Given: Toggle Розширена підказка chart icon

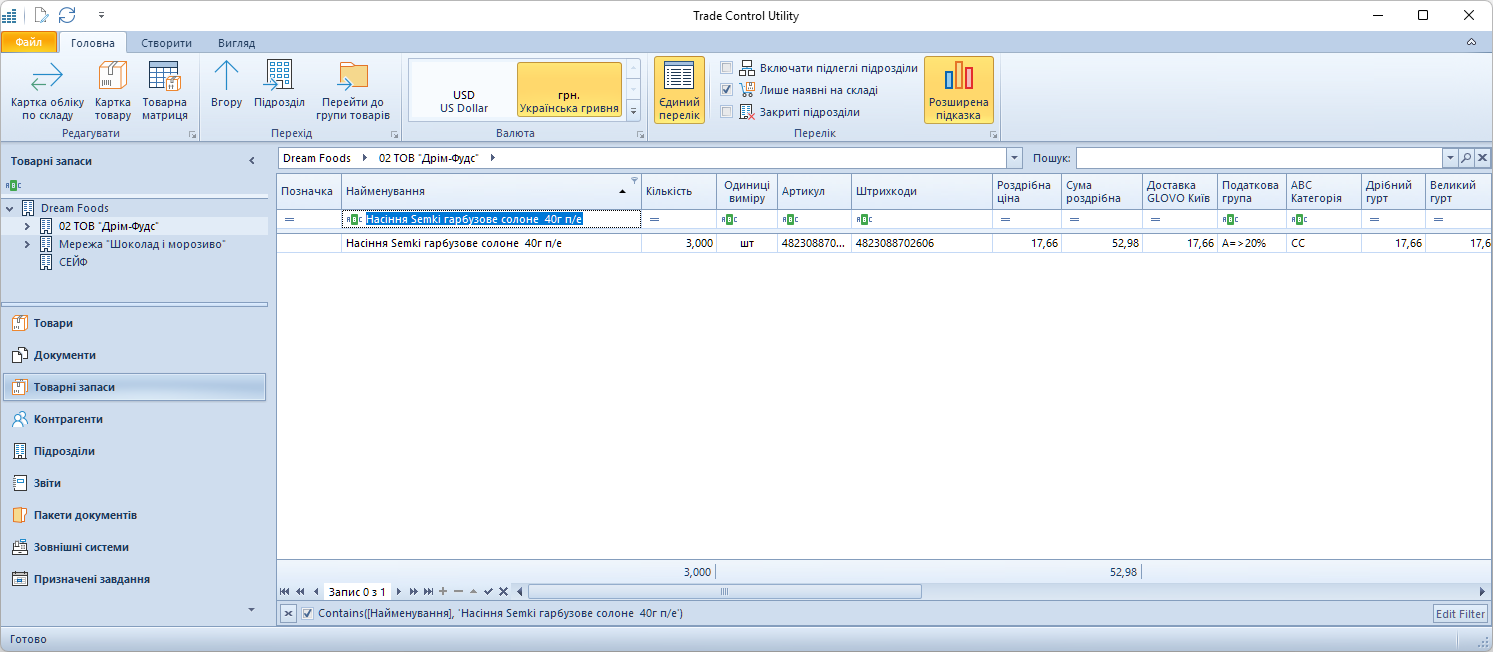Looking at the screenshot, I should [x=958, y=78].
